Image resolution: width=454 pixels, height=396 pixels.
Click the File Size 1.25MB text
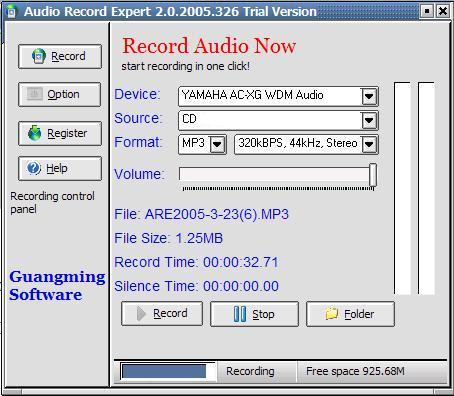click(x=168, y=238)
